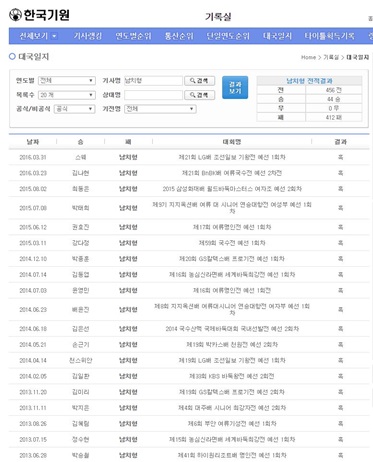Select the 연도별순위 menu item

133,36
